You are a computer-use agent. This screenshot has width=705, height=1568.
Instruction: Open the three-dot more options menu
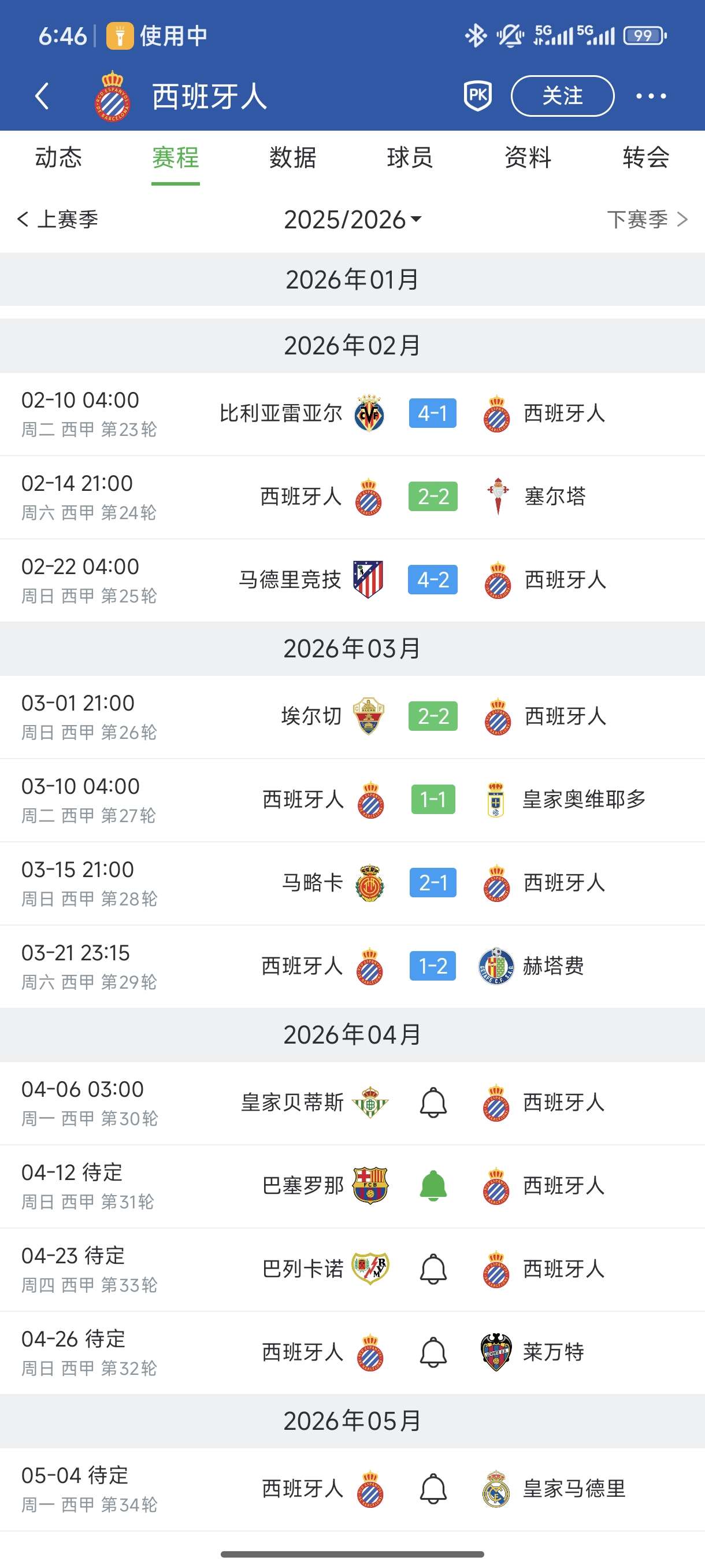coord(651,95)
